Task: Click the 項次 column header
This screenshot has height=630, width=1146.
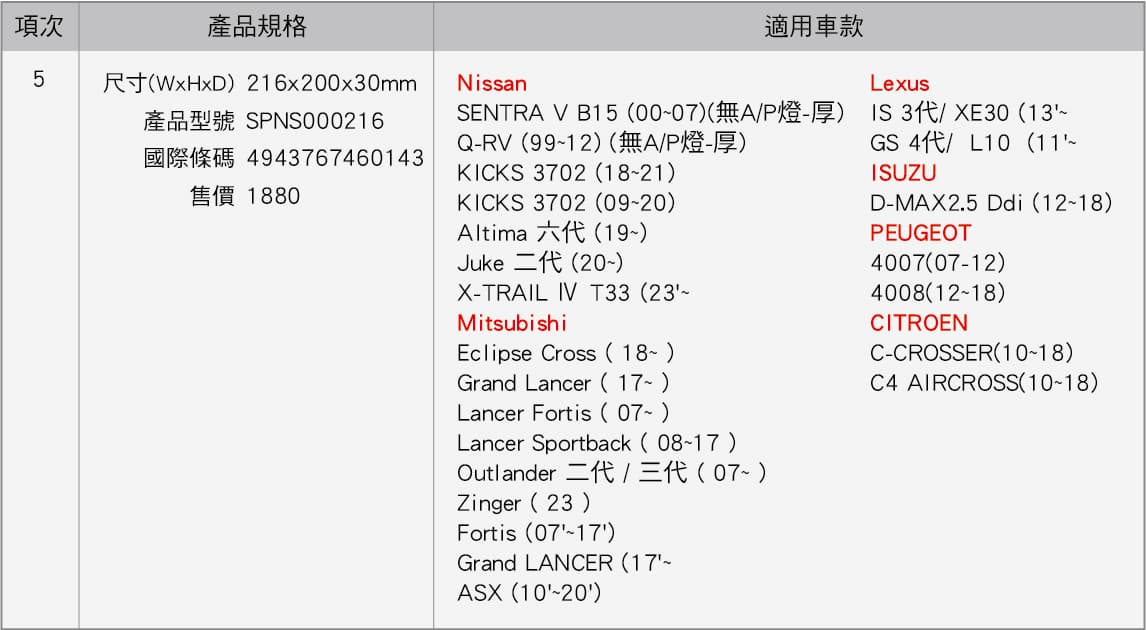Action: (39, 26)
